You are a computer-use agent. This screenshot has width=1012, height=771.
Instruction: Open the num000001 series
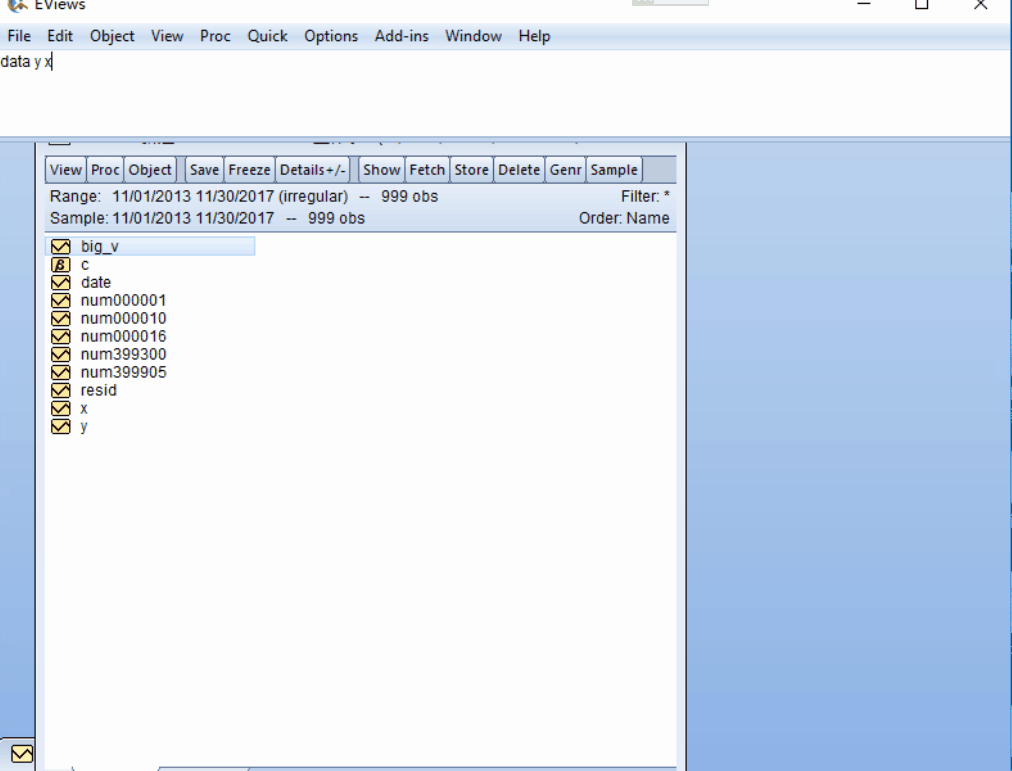pyautogui.click(x=122, y=300)
